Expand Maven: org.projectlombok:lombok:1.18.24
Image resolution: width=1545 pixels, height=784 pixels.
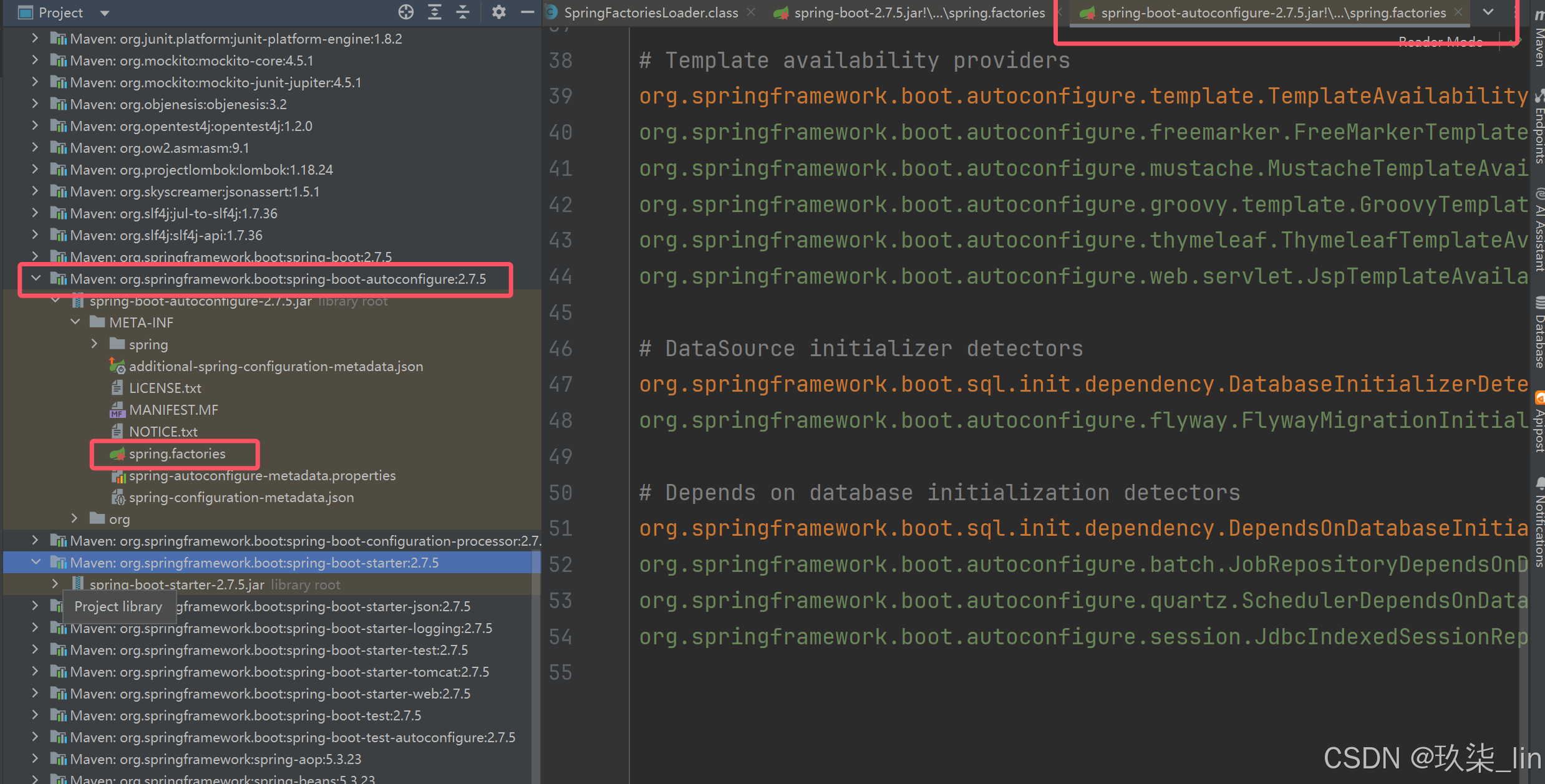[36, 169]
